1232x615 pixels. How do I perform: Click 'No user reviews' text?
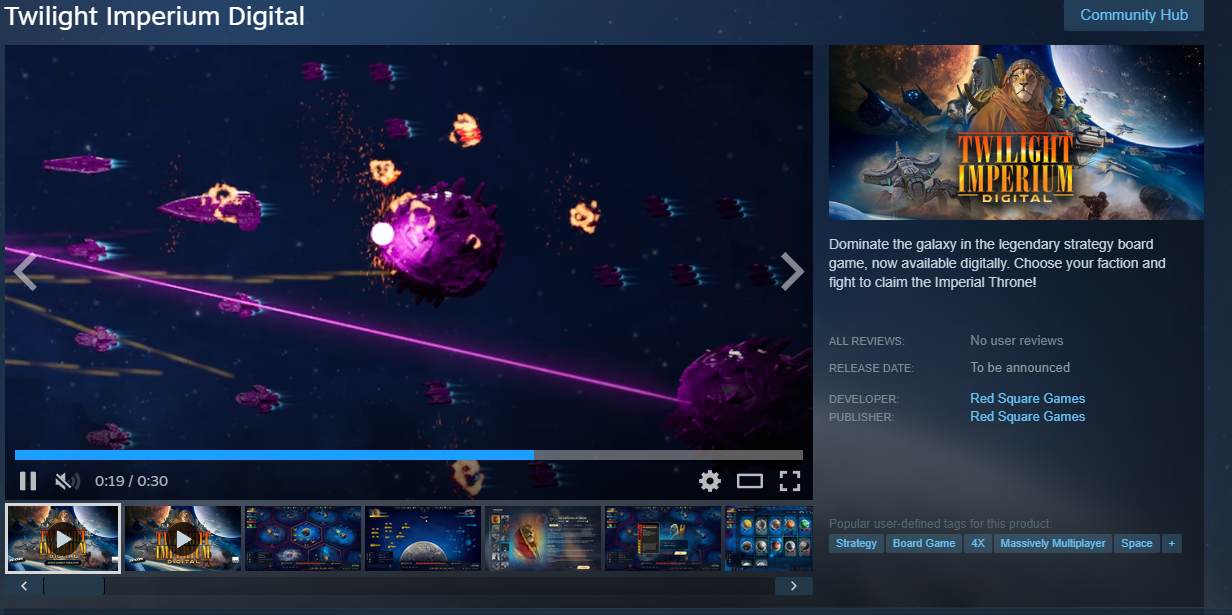tap(1016, 341)
